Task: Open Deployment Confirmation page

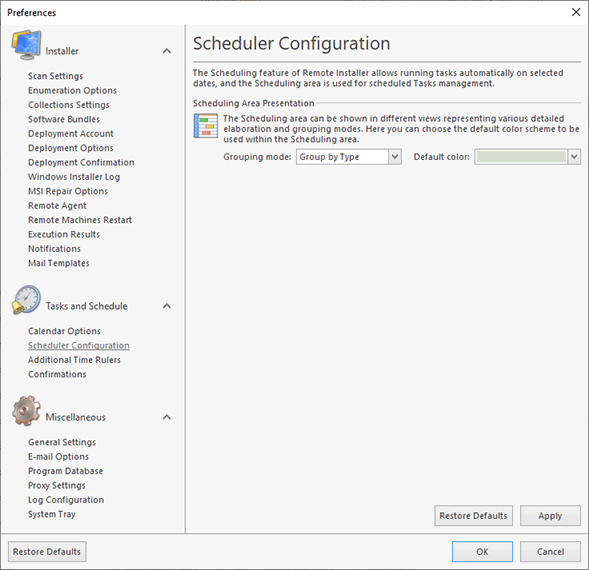Action: pos(81,162)
